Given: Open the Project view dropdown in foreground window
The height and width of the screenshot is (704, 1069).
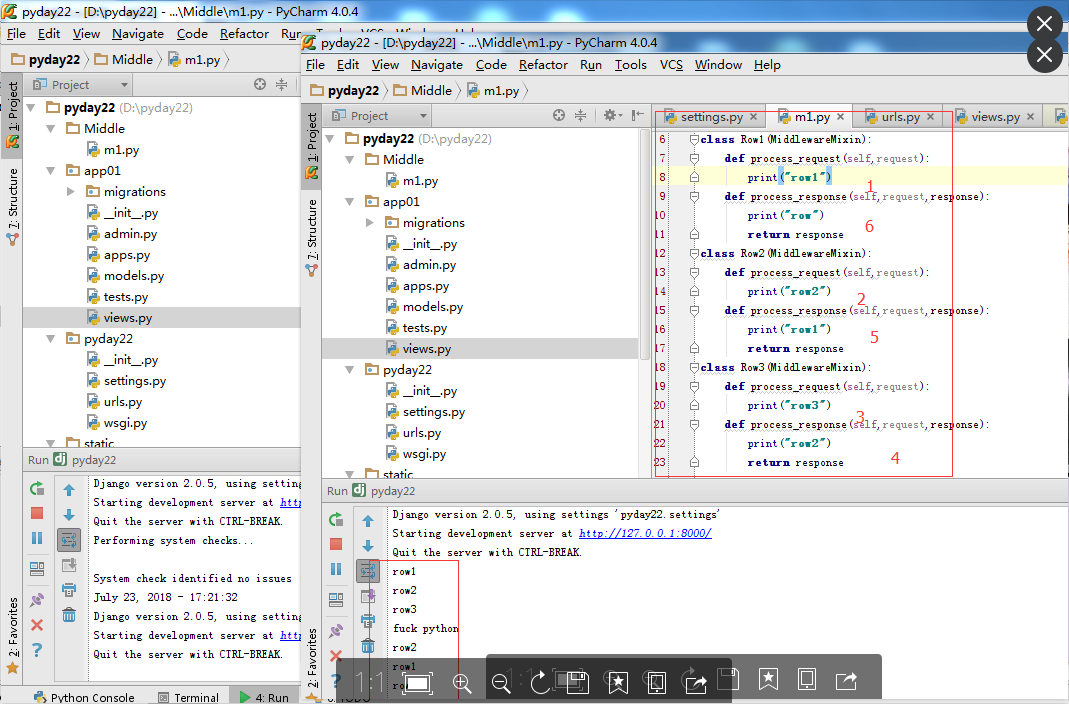Looking at the screenshot, I should 423,116.
